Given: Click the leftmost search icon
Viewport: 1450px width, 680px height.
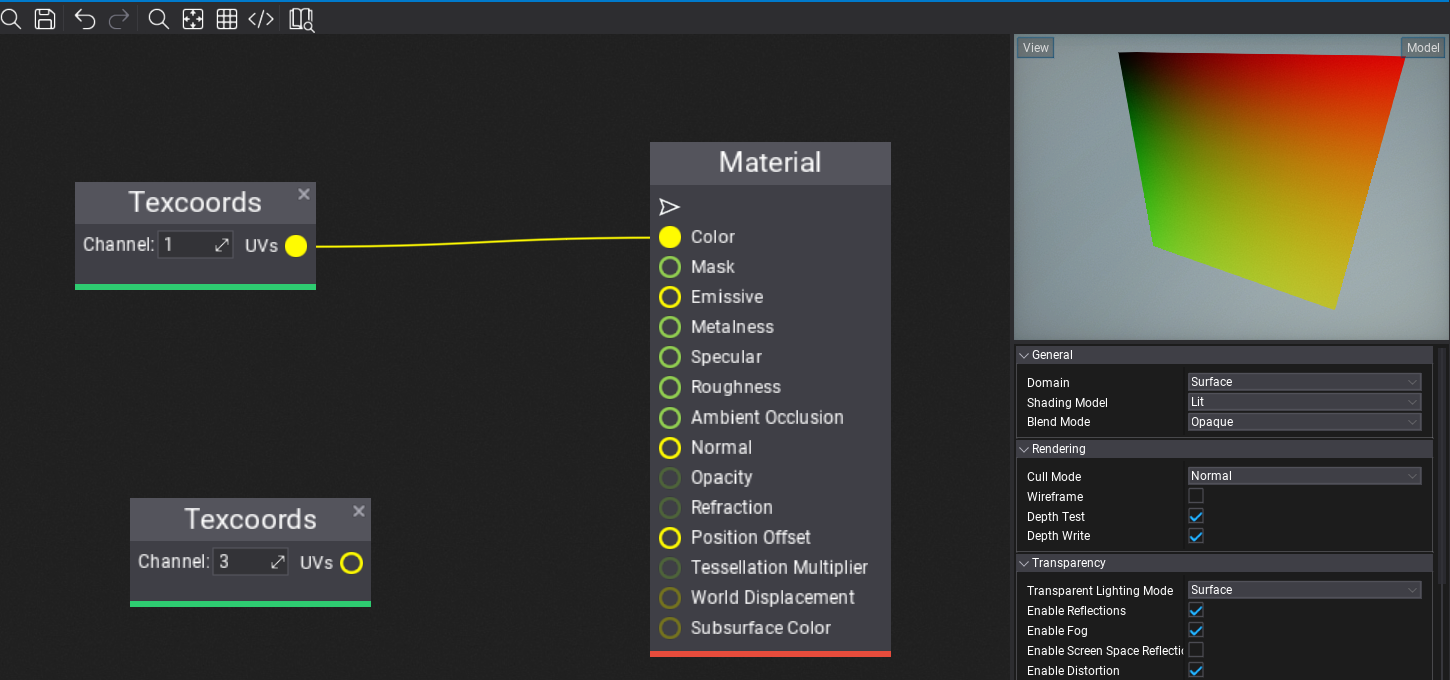Looking at the screenshot, I should click(x=11, y=18).
